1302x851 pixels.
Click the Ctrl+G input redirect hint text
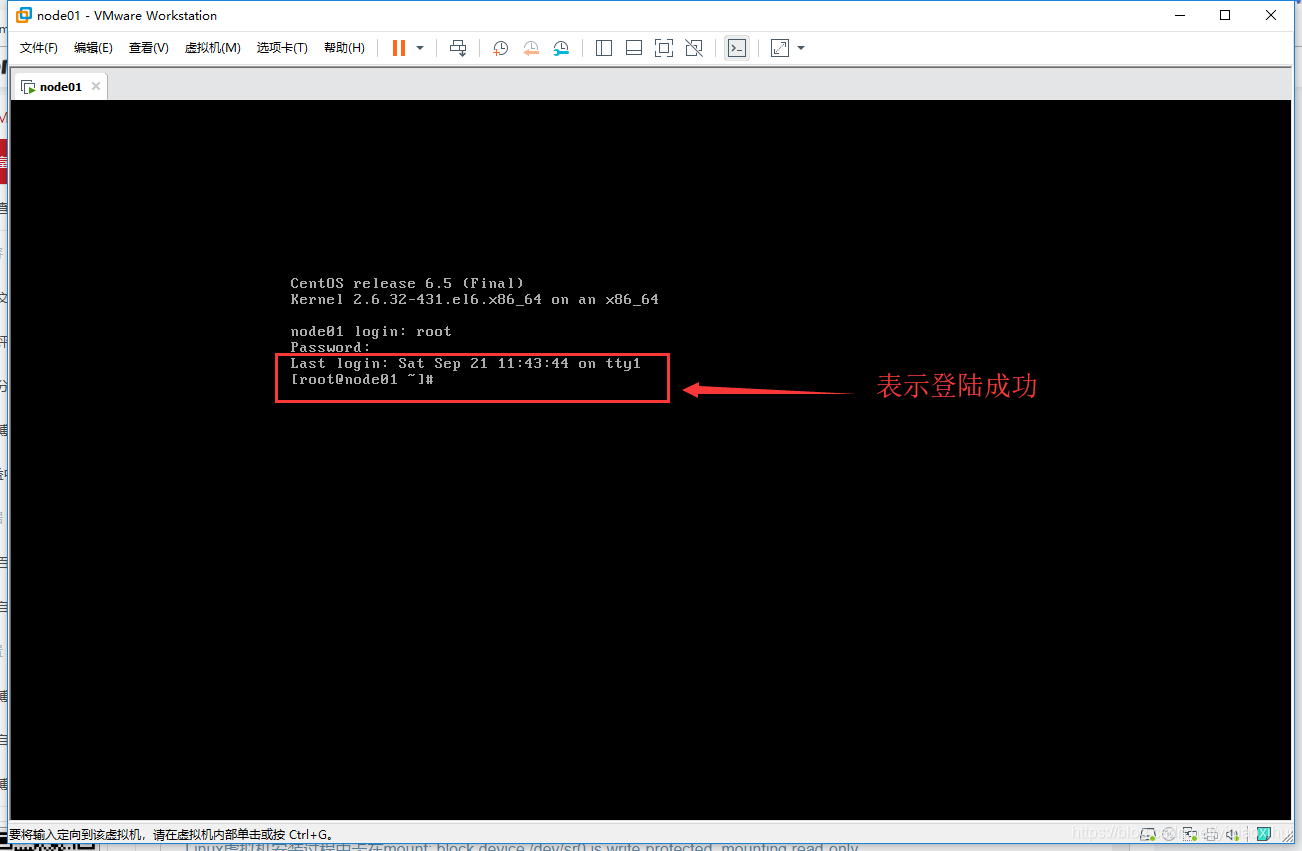(170, 834)
